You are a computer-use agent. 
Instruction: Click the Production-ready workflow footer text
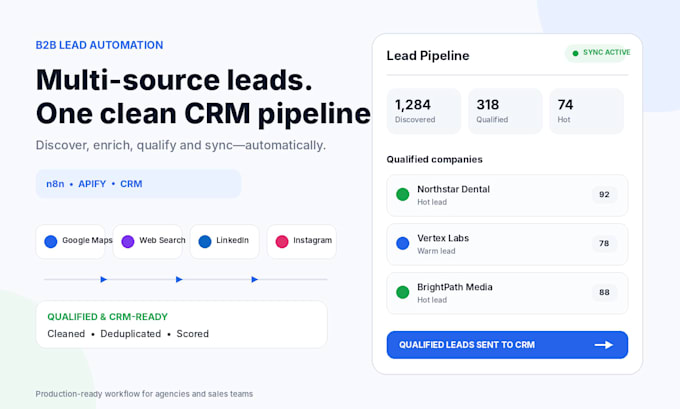(144, 394)
